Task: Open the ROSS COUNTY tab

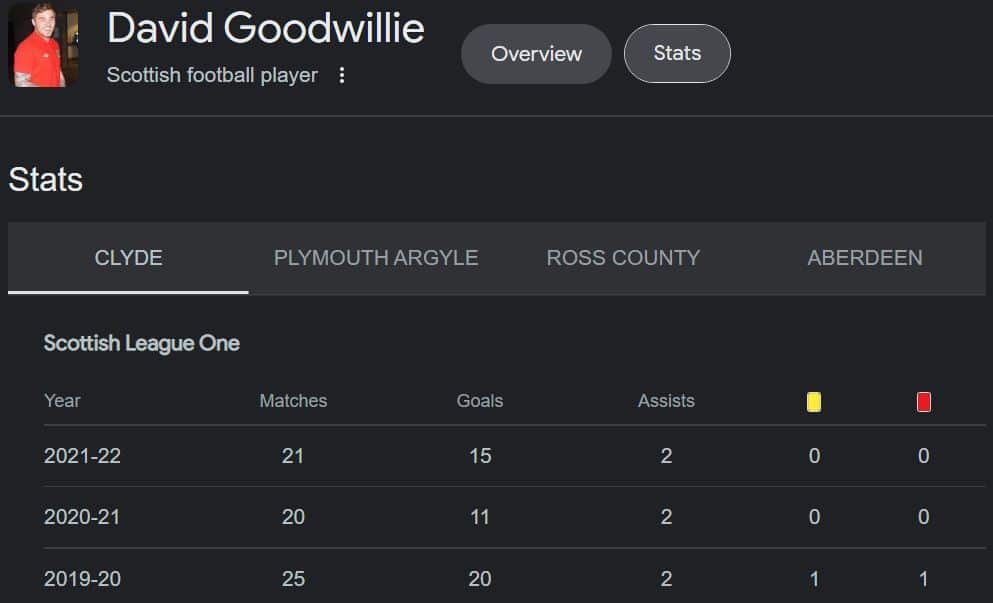Action: click(x=623, y=258)
